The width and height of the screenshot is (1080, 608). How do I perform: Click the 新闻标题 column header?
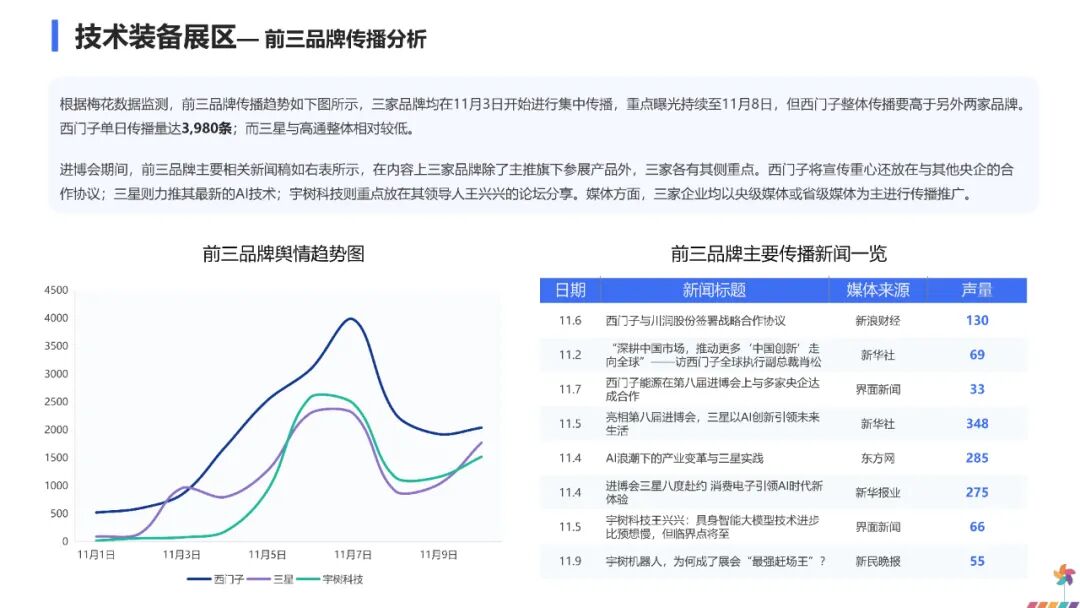[x=714, y=290]
